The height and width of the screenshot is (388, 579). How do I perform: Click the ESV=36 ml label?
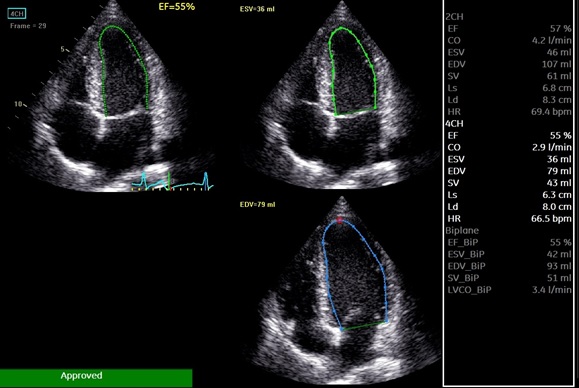[x=257, y=9]
